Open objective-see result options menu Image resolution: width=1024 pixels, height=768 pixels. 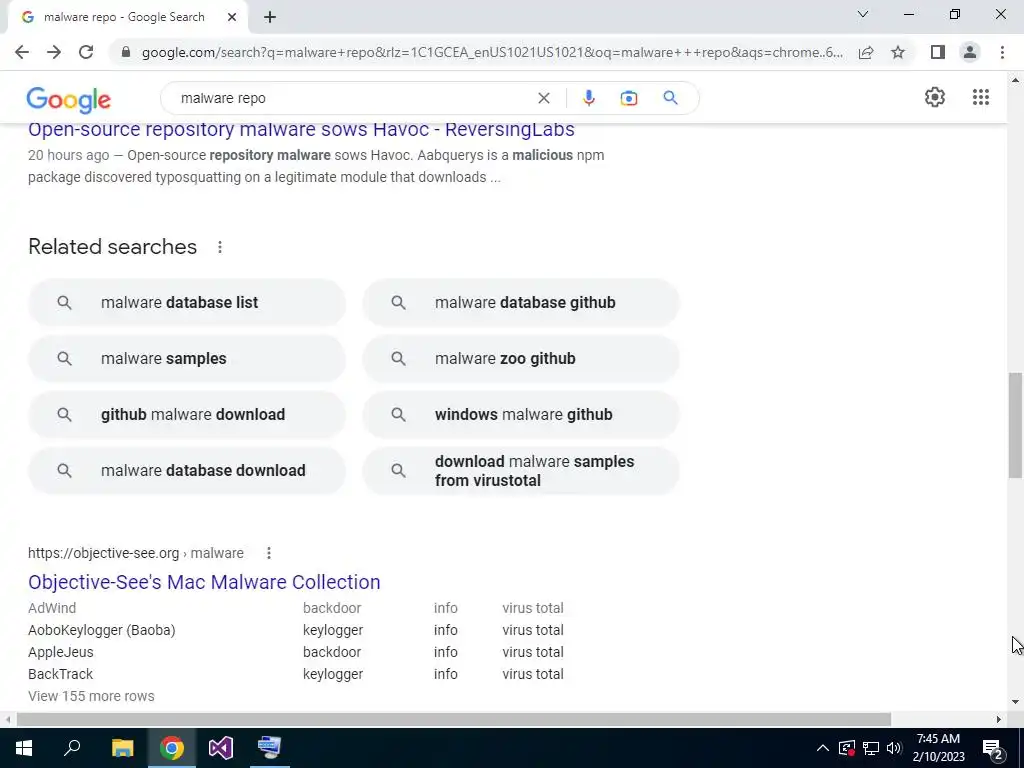point(268,553)
